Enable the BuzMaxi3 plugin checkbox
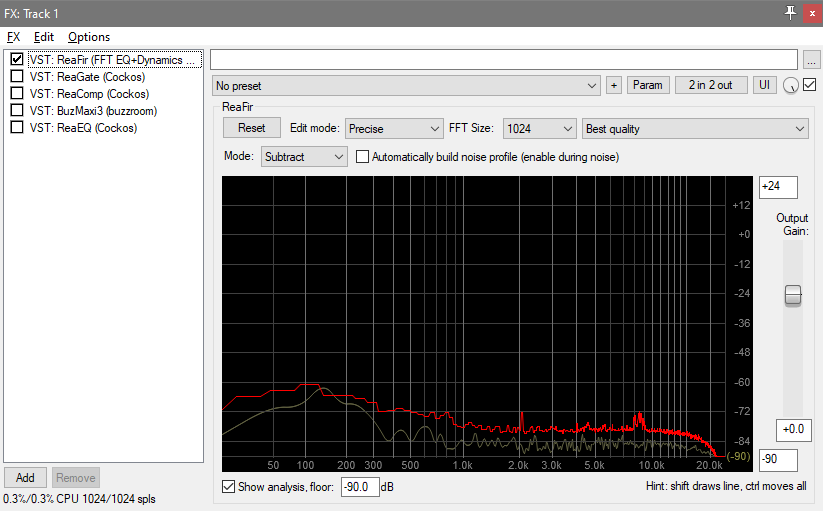This screenshot has height=511, width=823. pyautogui.click(x=16, y=111)
